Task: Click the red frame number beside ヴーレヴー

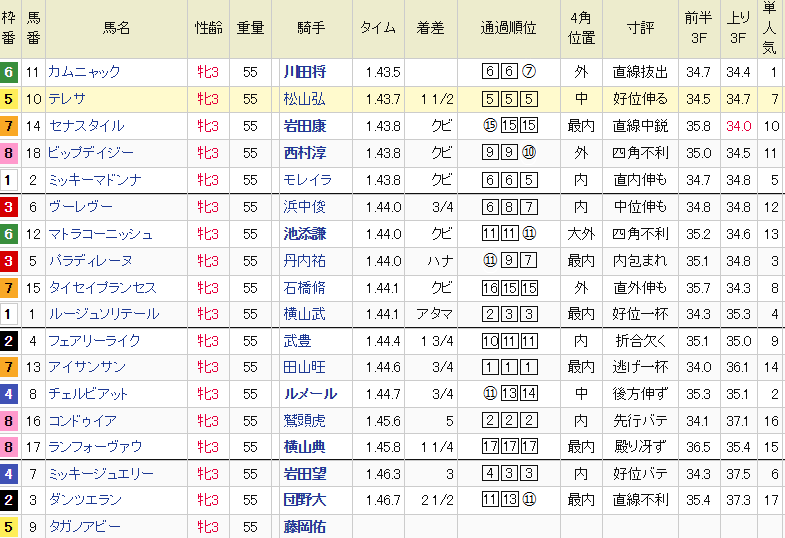Action: (9, 207)
